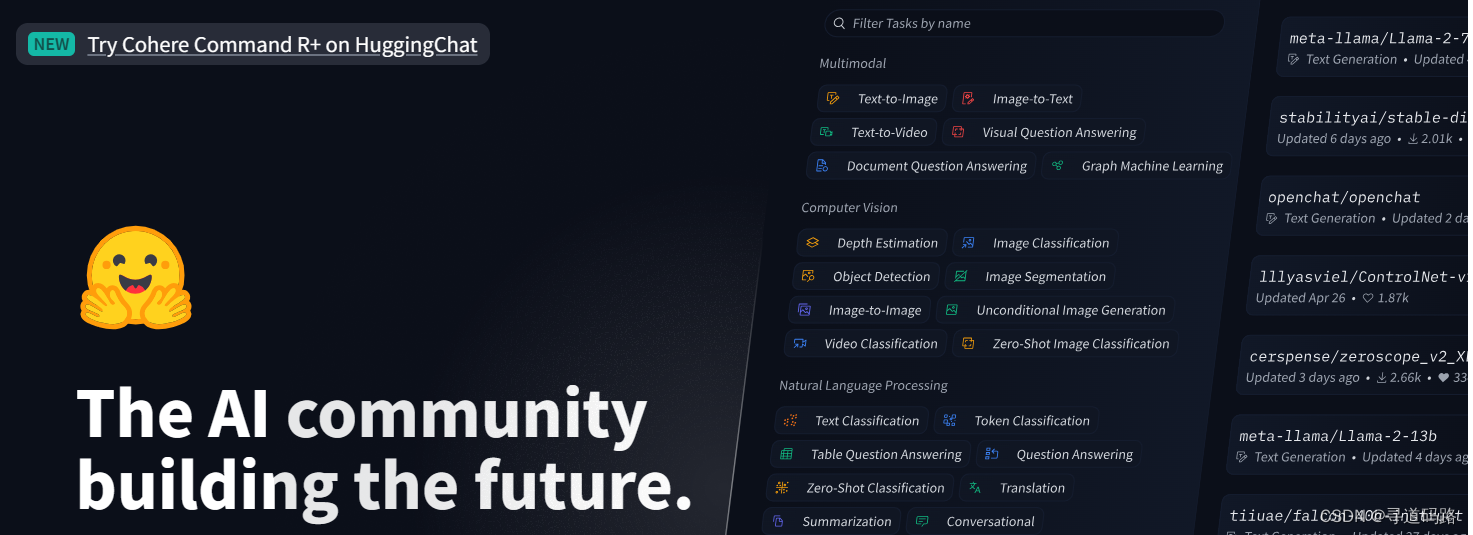Click the Image Classification icon

(x=968, y=243)
